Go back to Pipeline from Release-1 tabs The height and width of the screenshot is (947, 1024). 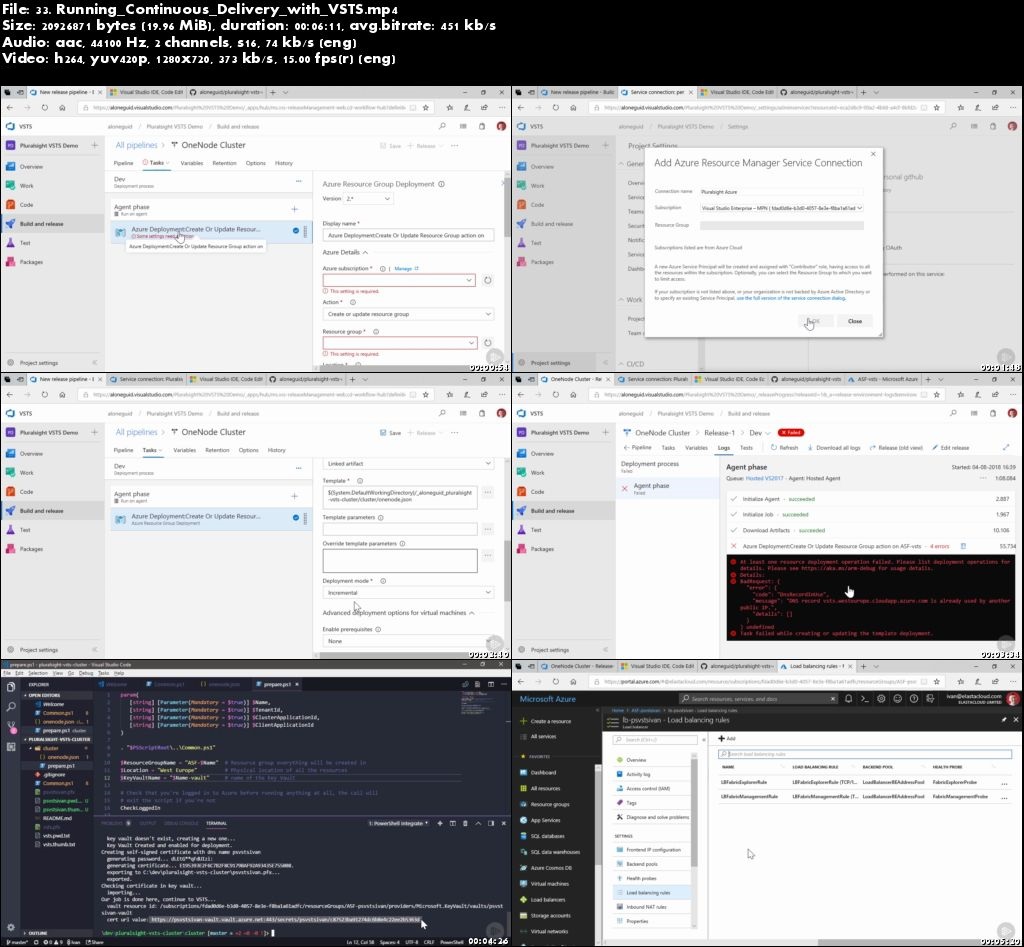tap(637, 447)
